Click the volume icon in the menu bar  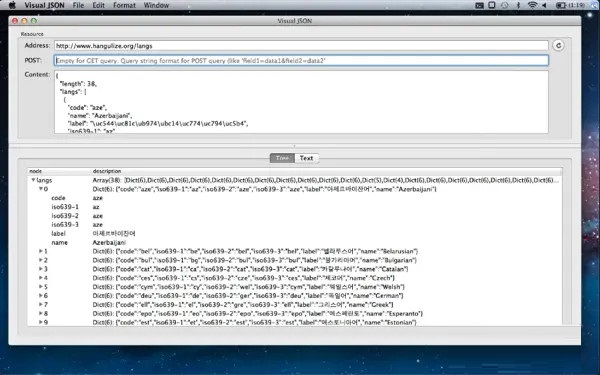pyautogui.click(x=545, y=5)
